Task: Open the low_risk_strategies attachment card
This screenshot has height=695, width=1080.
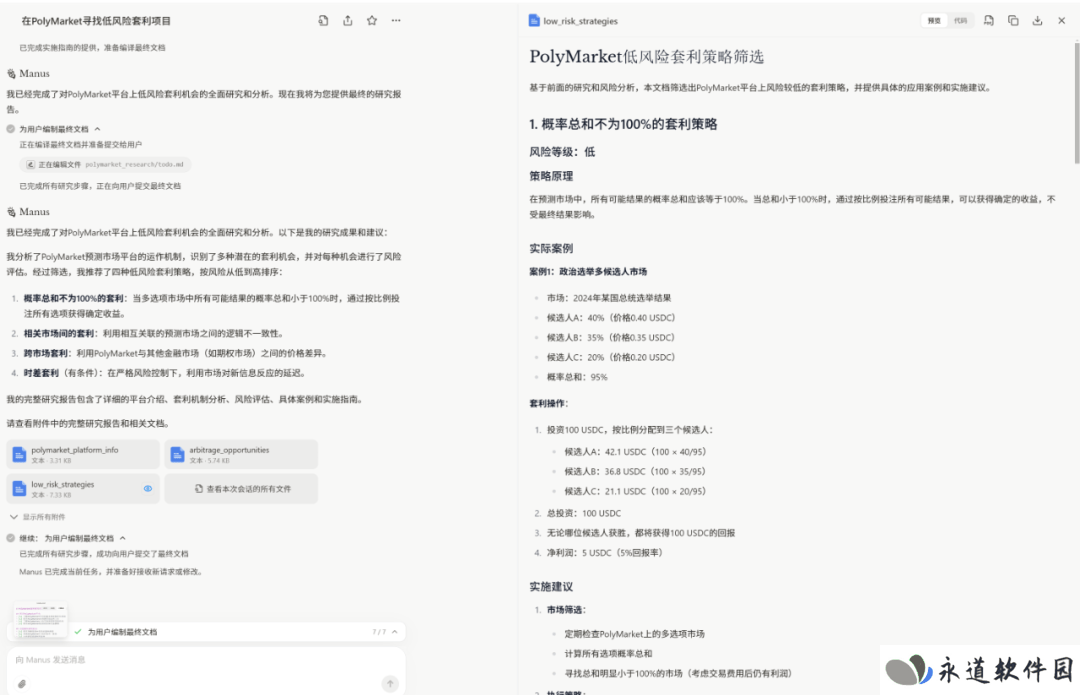Action: coord(83,488)
